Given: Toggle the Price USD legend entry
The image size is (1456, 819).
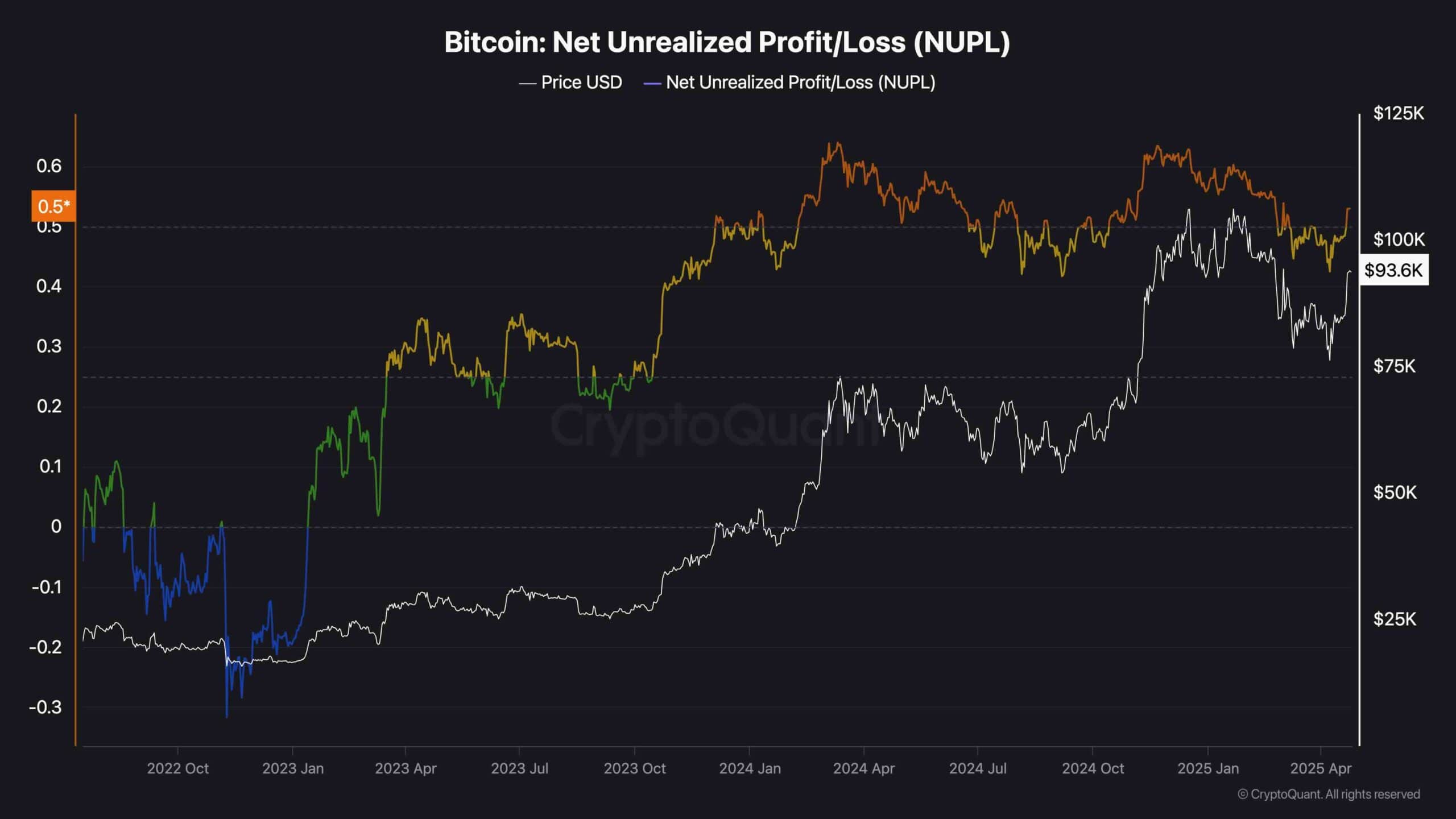Looking at the screenshot, I should (x=570, y=82).
